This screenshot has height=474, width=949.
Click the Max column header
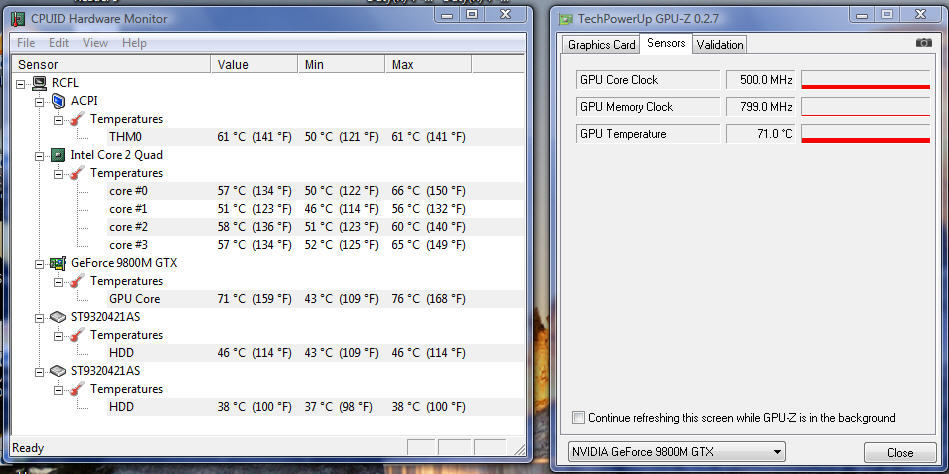(x=428, y=64)
